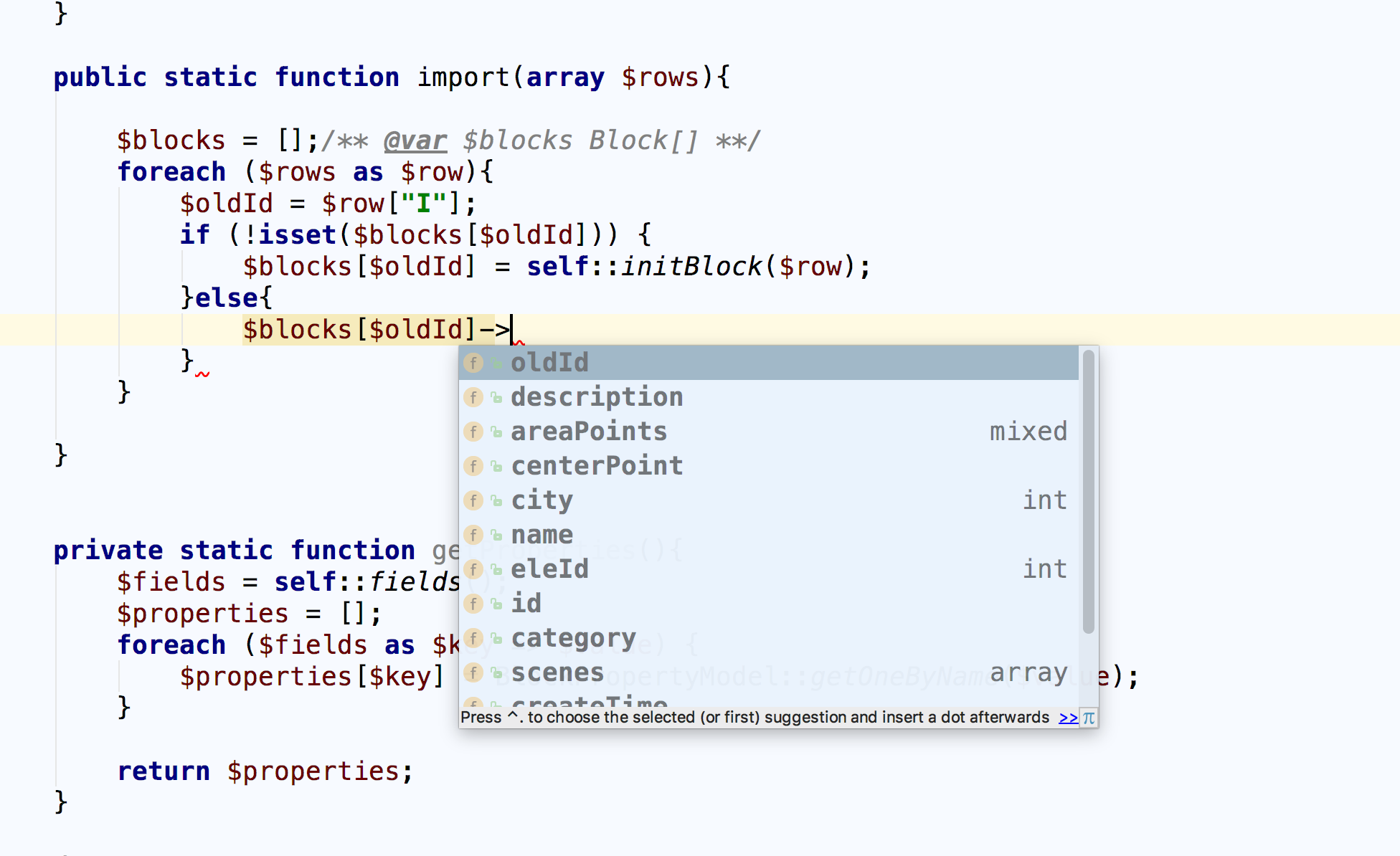Click the field icon beside name
Screen dimensions: 1400x856
(x=473, y=535)
